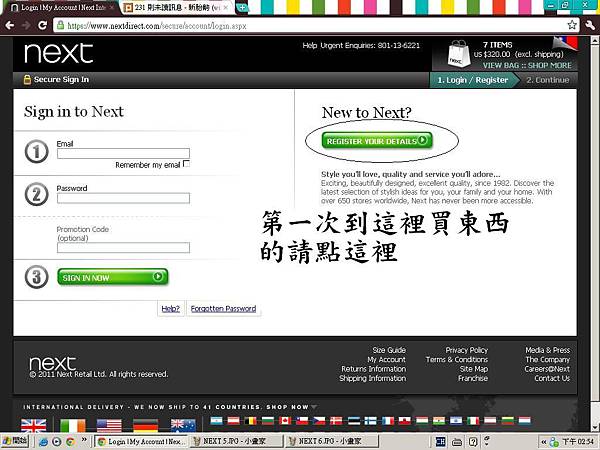Click the Next logo in the header
Screen dimensions: 600x450
click(59, 53)
